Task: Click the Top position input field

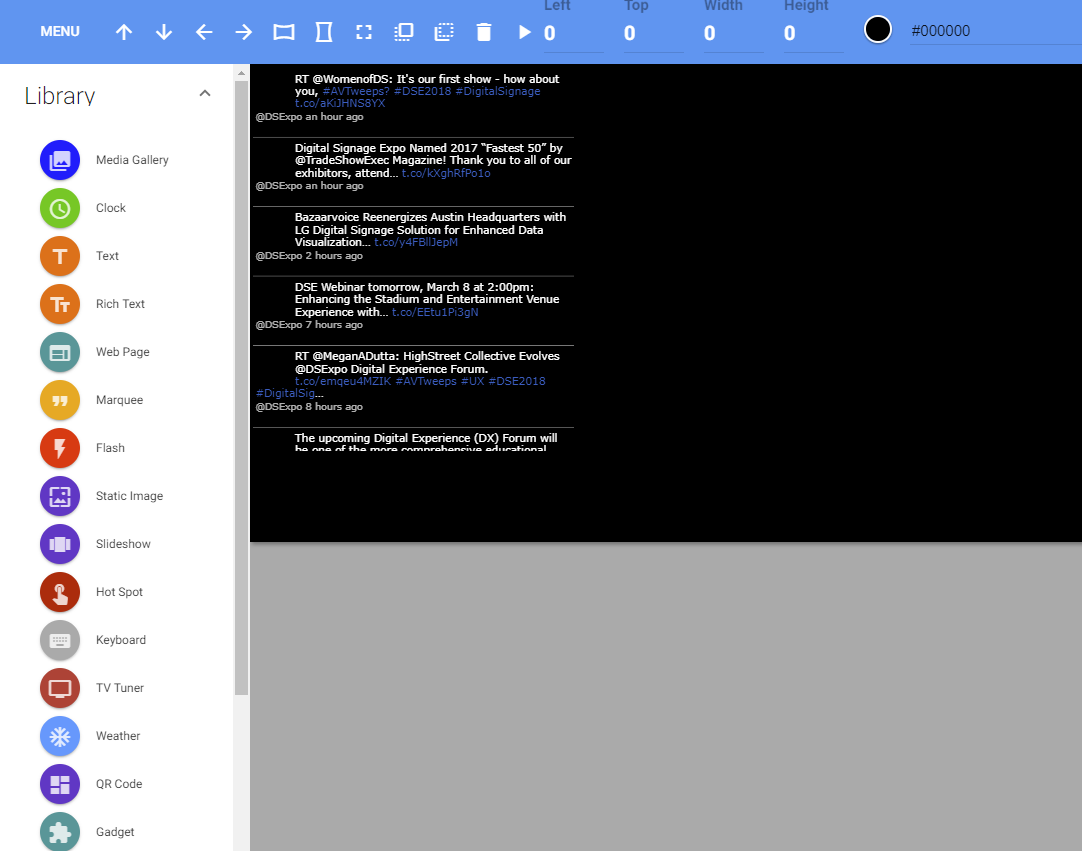Action: tap(653, 33)
